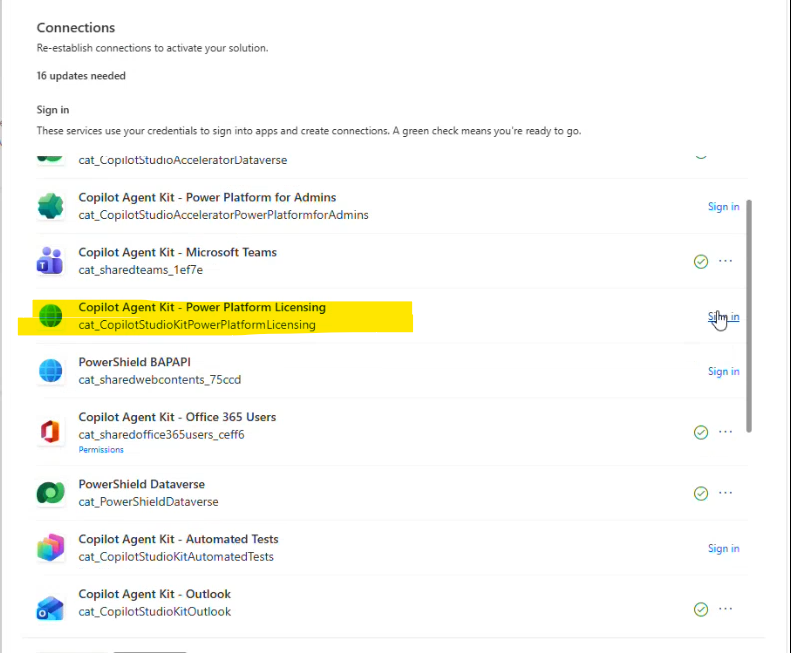
Task: Click the connections list vertical scrollbar
Action: (x=749, y=316)
